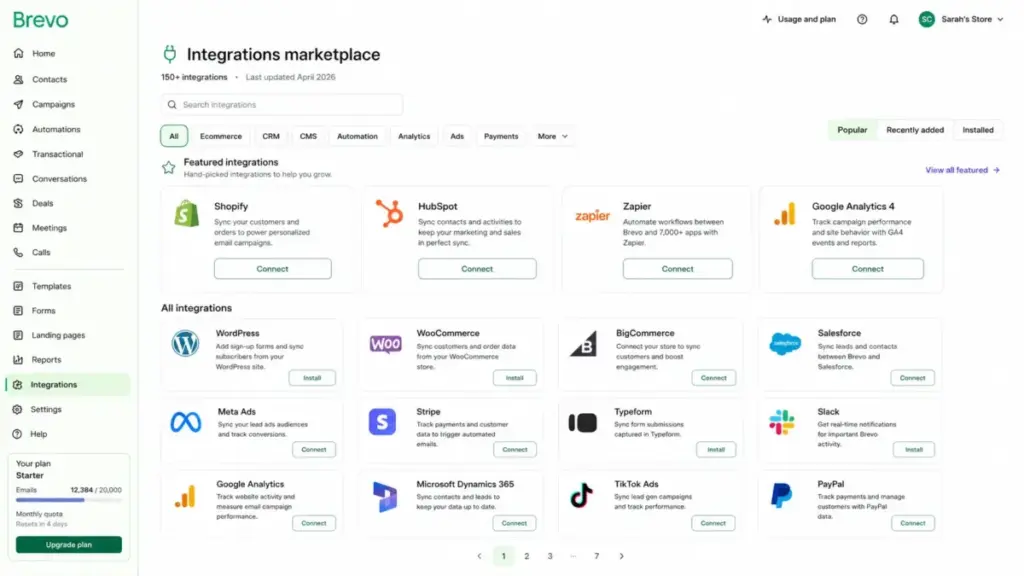Connect Google Analytics 4
This screenshot has height=576, width=1024.
[867, 269]
